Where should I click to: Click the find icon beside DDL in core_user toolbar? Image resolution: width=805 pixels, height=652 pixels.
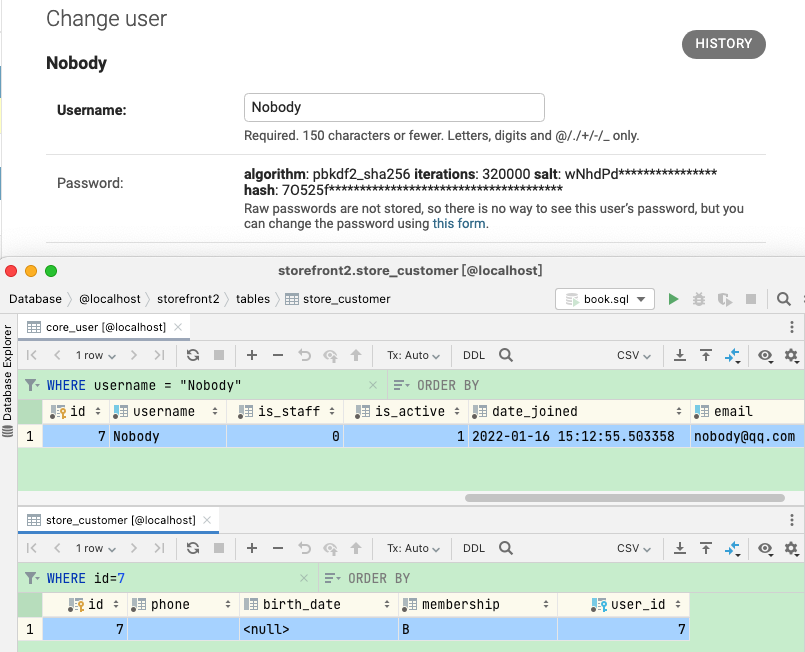click(x=506, y=355)
